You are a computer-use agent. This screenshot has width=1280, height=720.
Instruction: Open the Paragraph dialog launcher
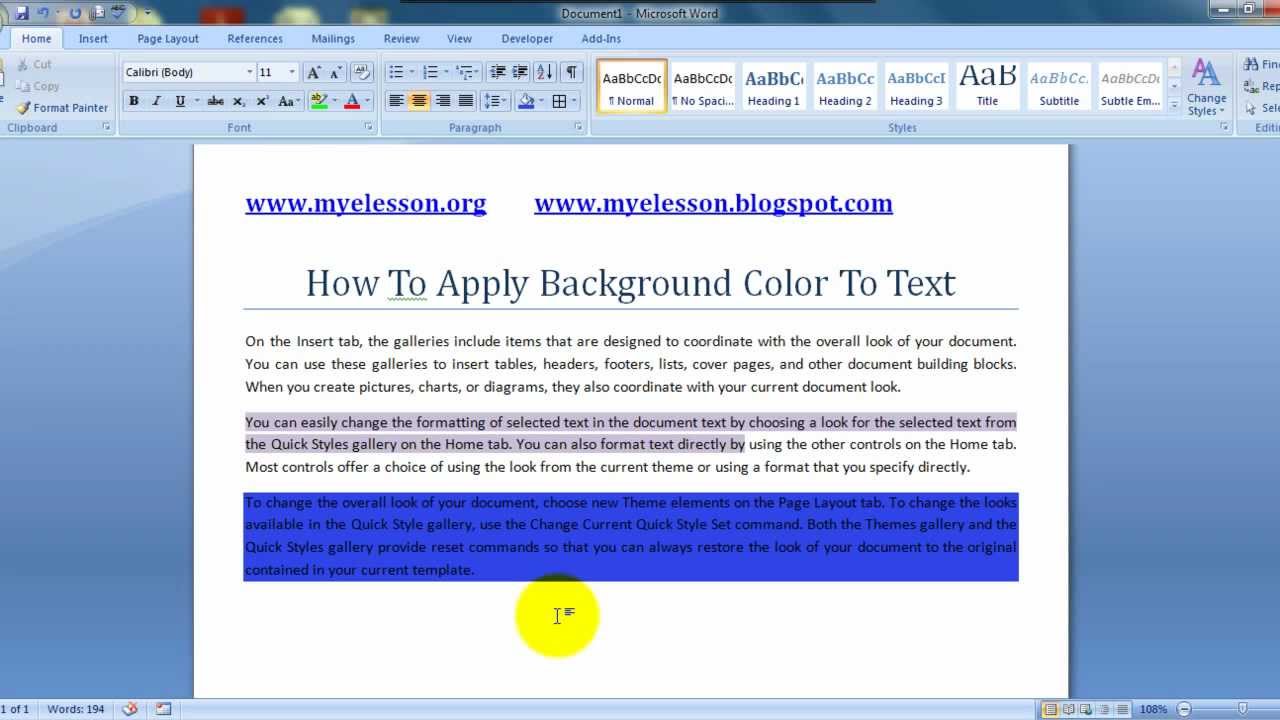click(578, 127)
